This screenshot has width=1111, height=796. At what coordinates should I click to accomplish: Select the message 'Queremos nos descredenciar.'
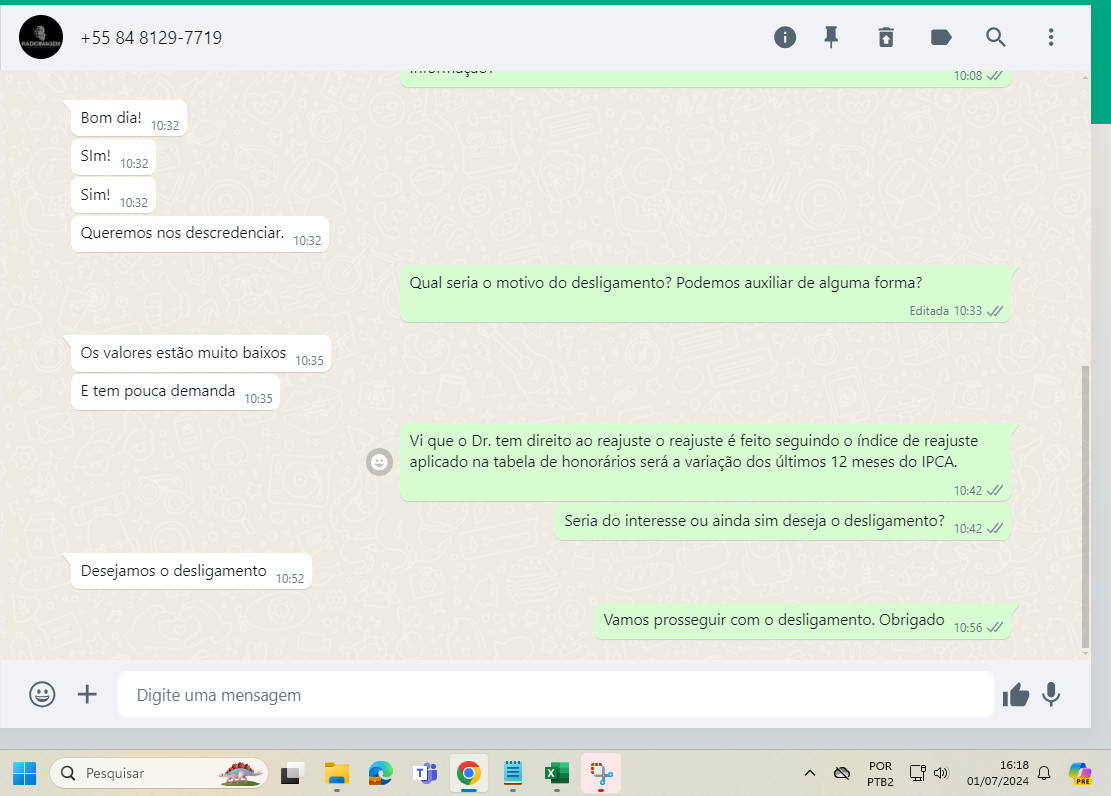pyautogui.click(x=199, y=233)
